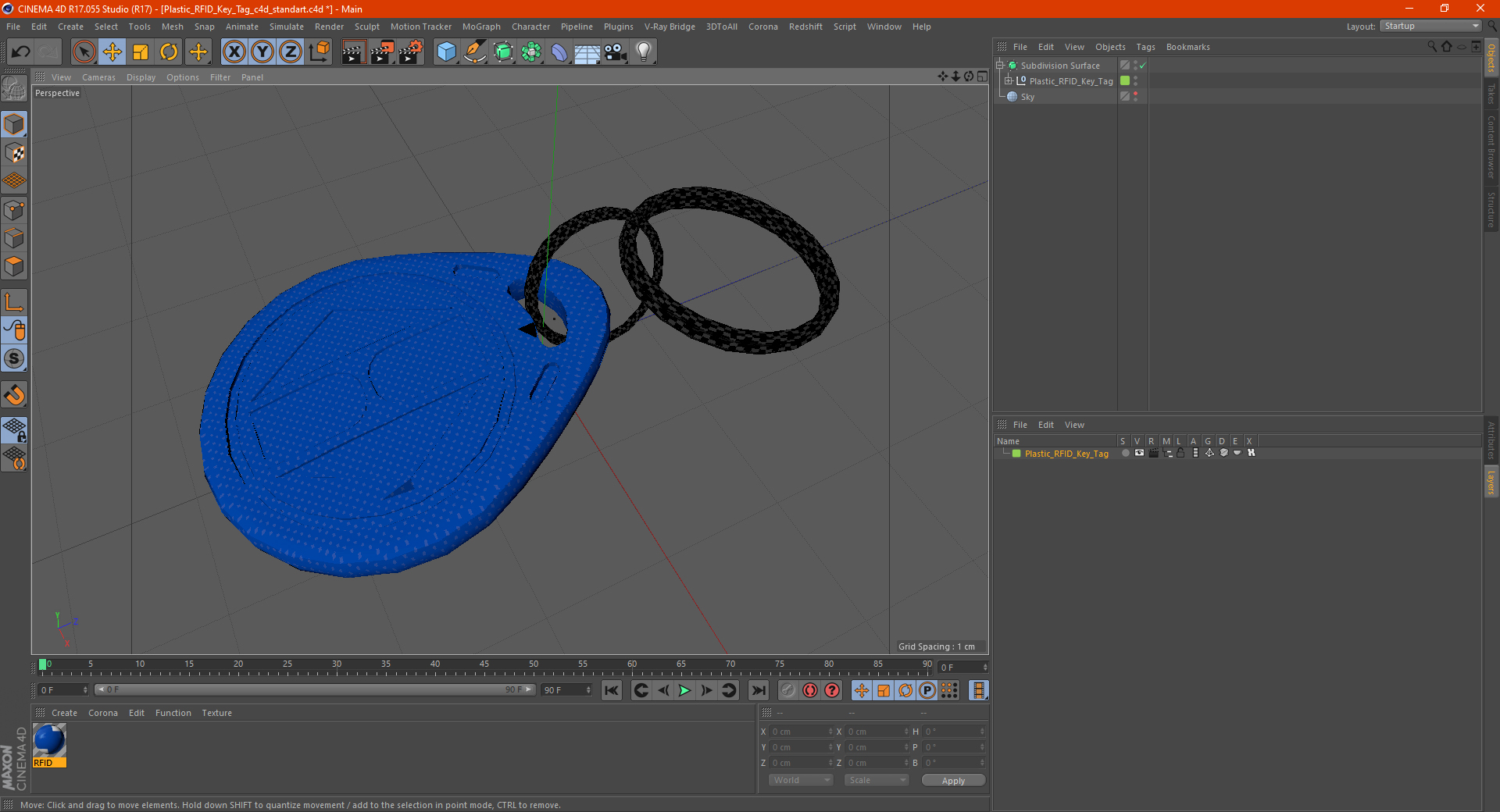
Task: Open the Object Manager Tags menu
Action: (1145, 47)
